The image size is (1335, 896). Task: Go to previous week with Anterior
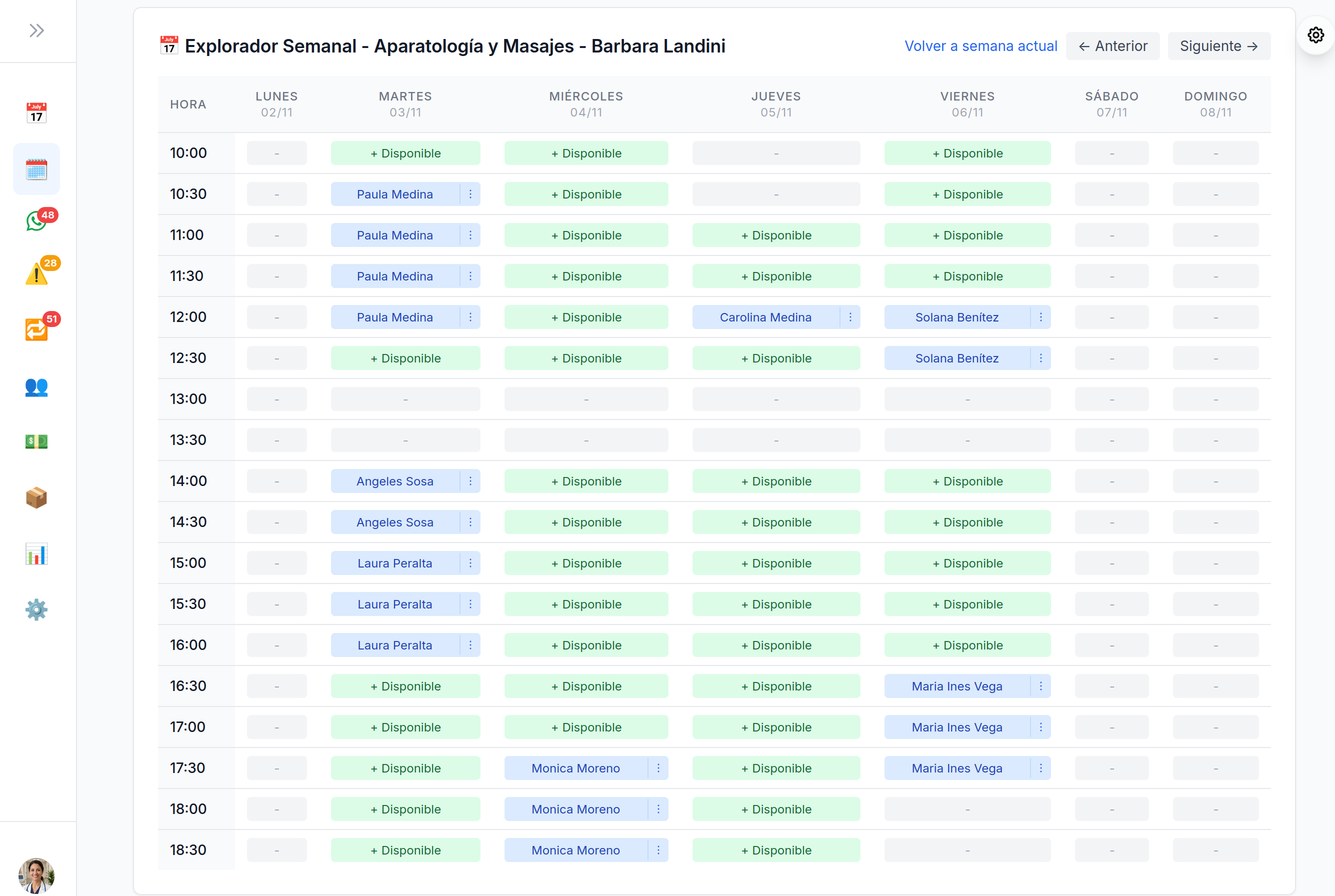pos(1112,46)
